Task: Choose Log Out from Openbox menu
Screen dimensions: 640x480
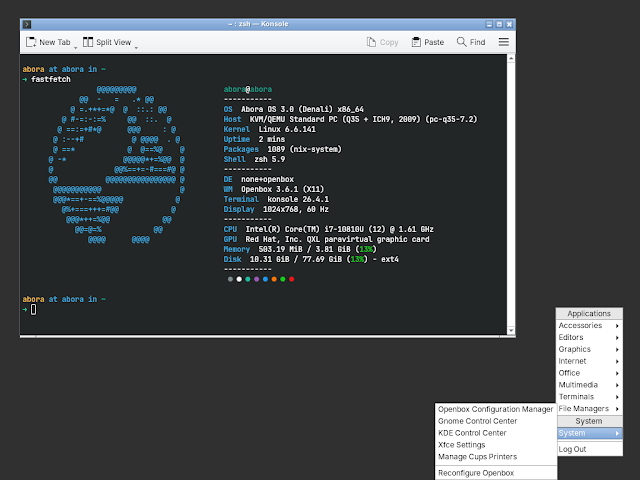Action: [589, 449]
